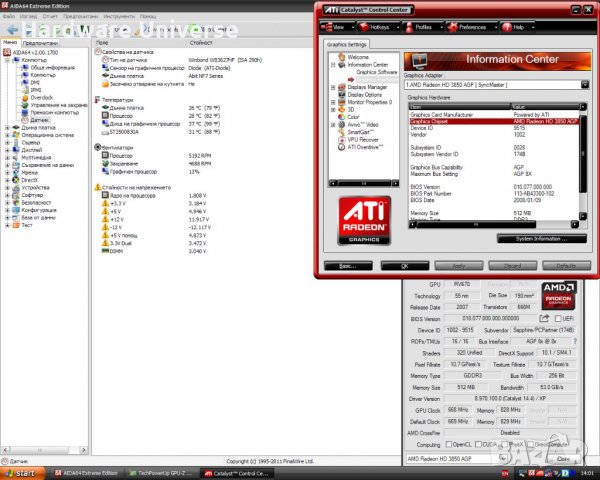The width and height of the screenshot is (600, 480).
Task: Expand the Сървър node in AIDA64 tree
Action: click(7, 142)
